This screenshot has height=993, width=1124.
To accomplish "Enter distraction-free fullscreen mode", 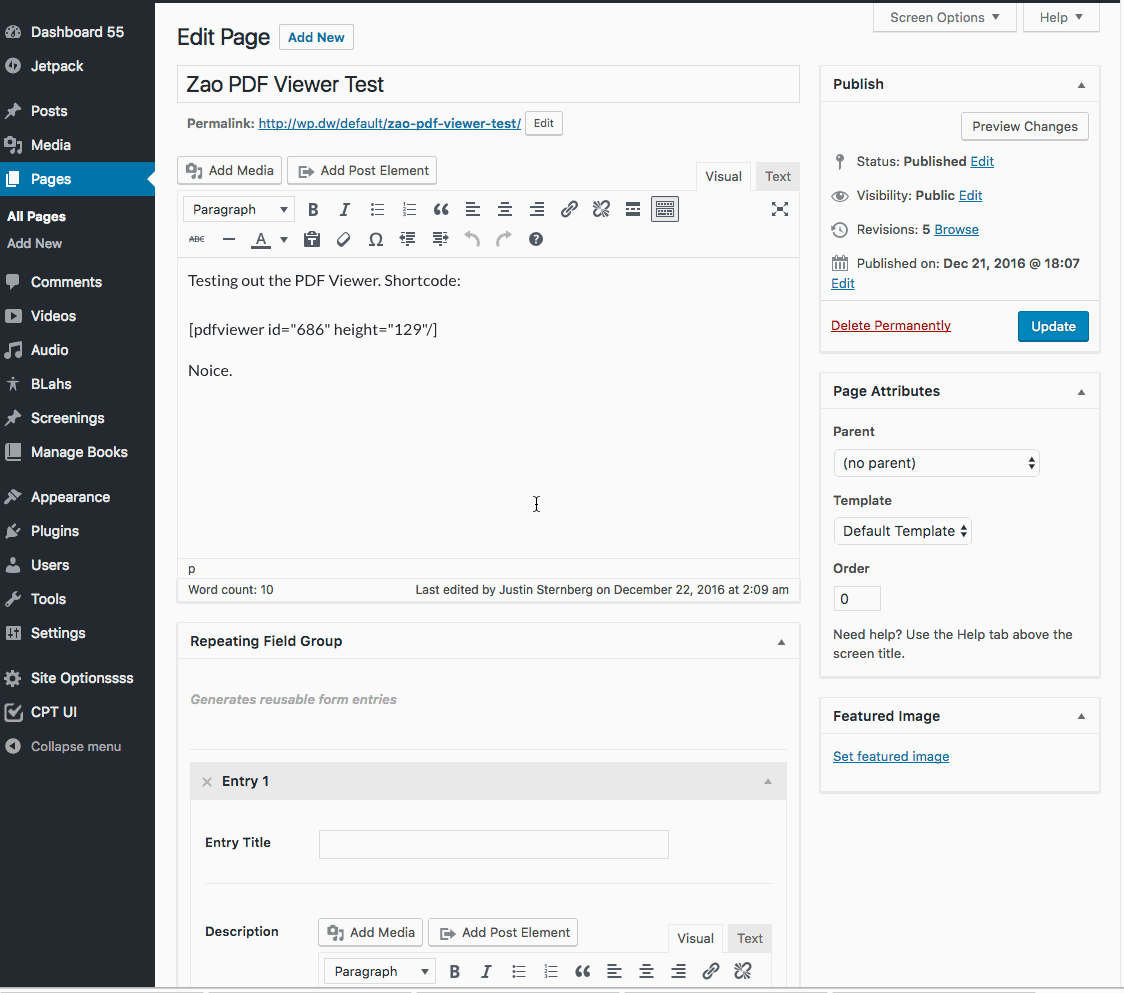I will [780, 209].
